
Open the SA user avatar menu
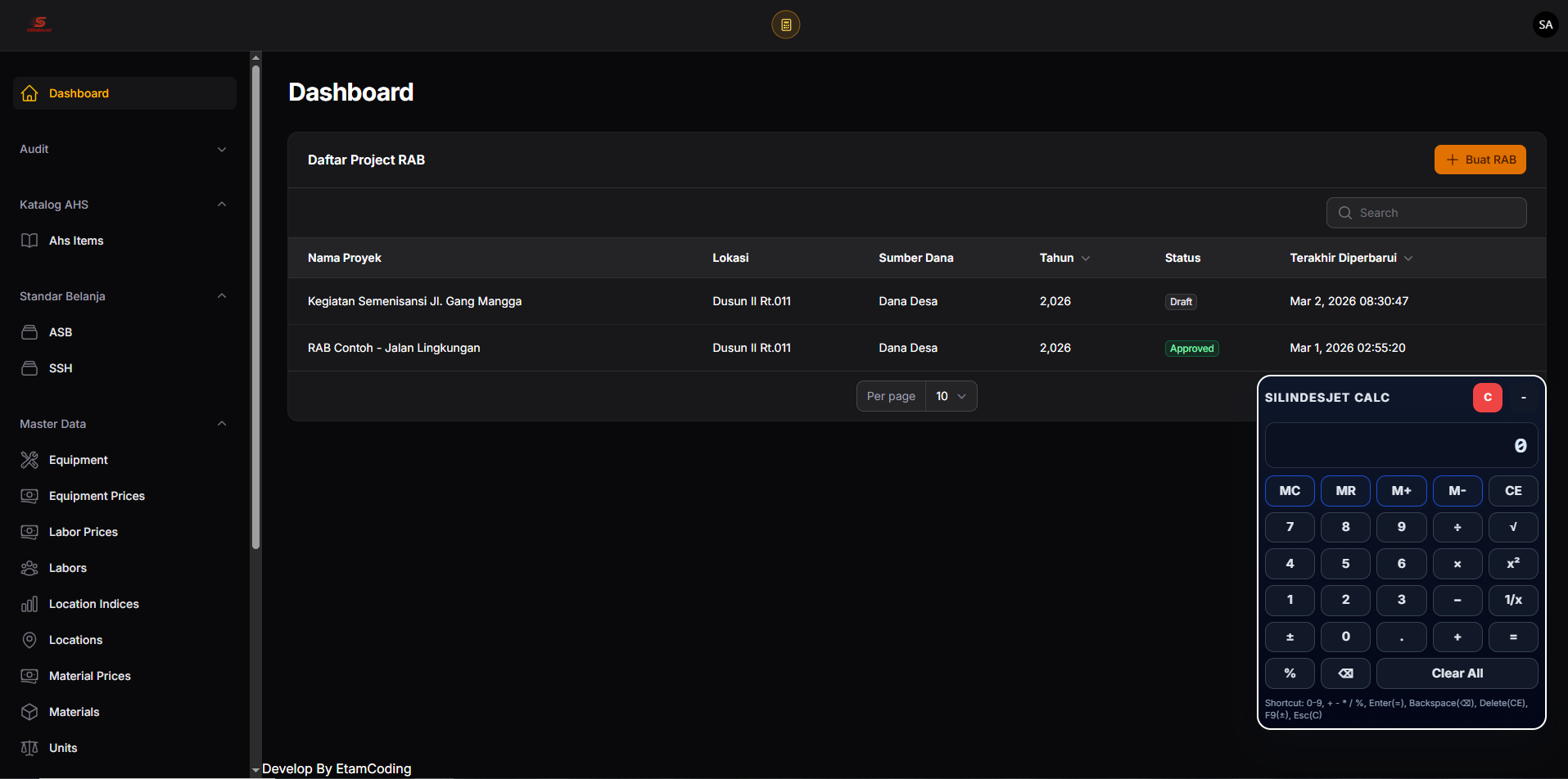[1545, 25]
